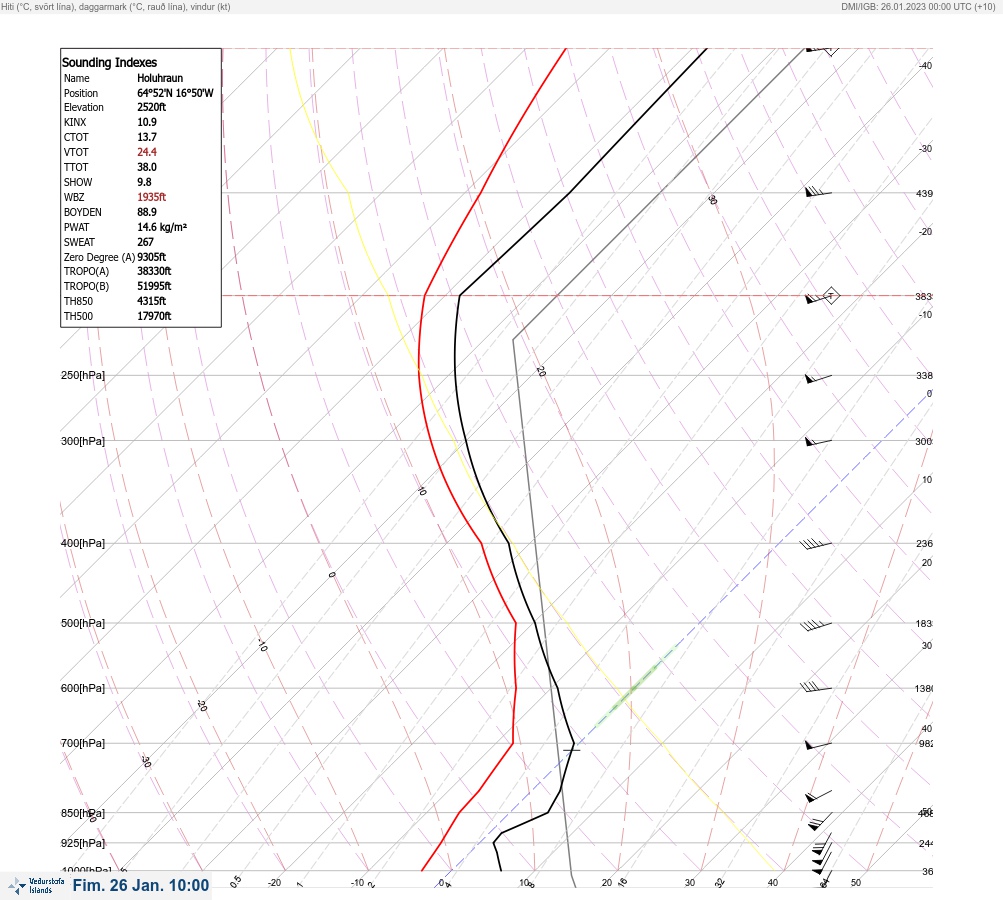1003x900 pixels.
Task: Click the red VTOT value 24.4
Action: [x=146, y=152]
